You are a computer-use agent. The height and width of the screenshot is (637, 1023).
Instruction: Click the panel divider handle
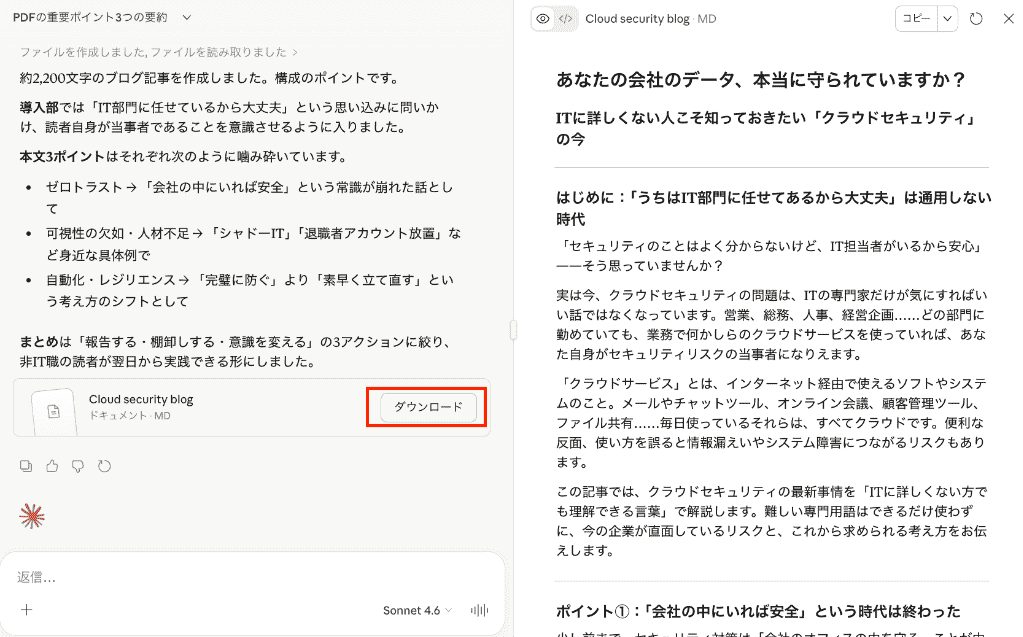point(513,330)
